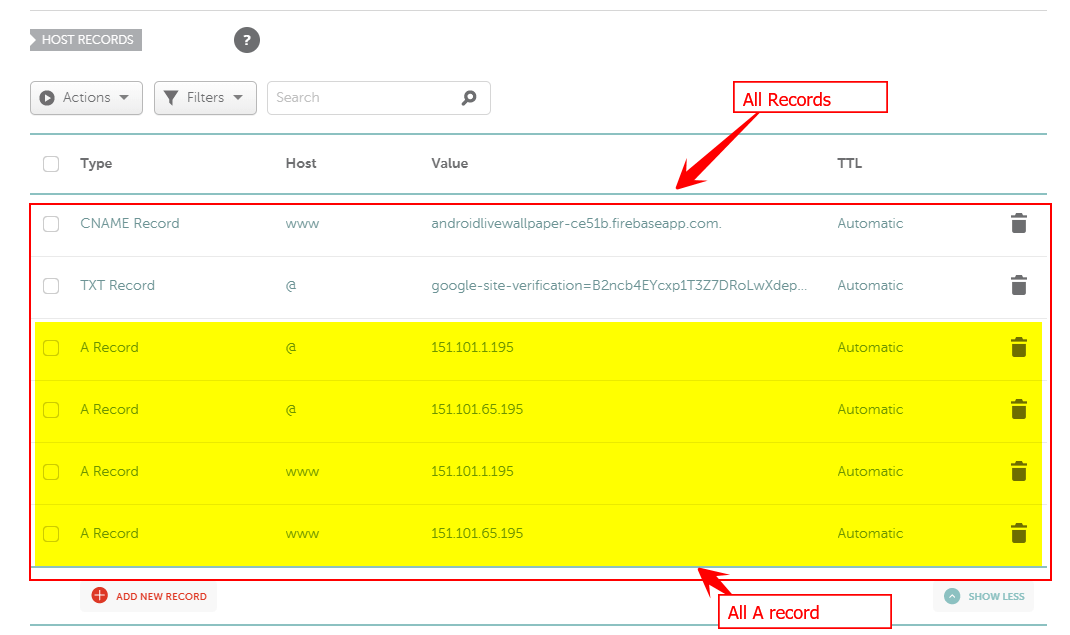Open the Actions dropdown
The width and height of the screenshot is (1070, 635).
(x=87, y=98)
